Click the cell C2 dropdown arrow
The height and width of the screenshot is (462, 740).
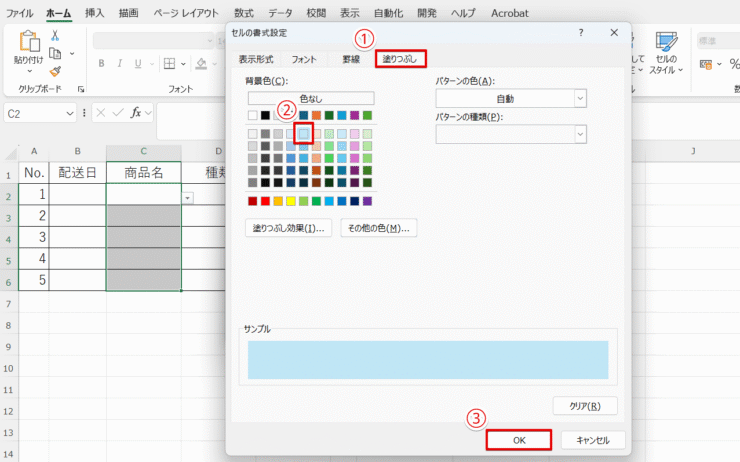(187, 198)
